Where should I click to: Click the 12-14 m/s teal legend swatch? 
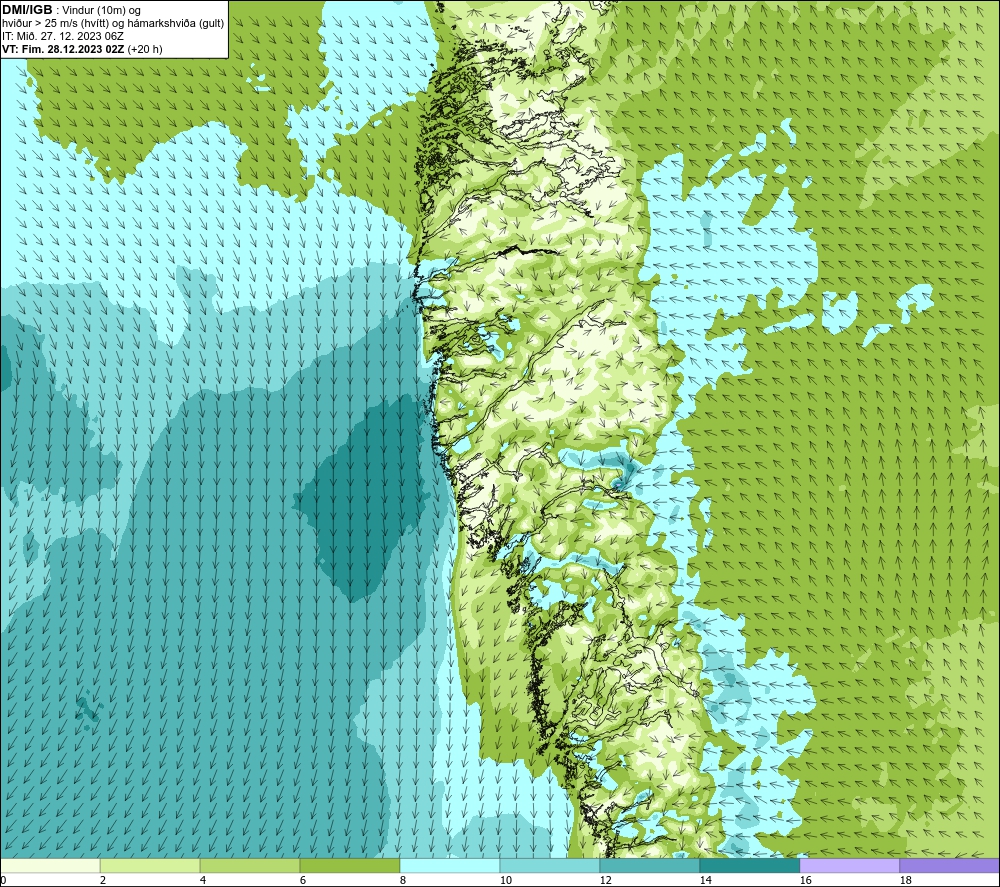[649, 865]
